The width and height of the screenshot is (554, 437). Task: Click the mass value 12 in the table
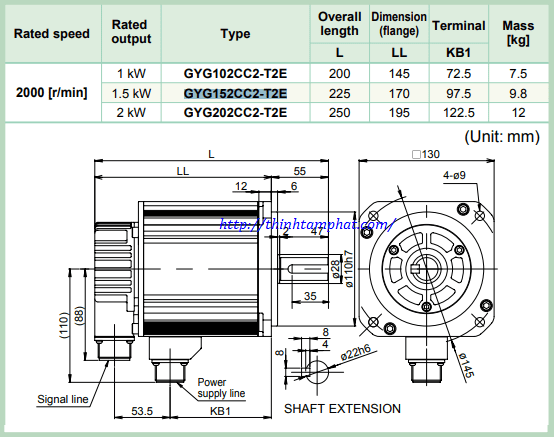click(x=518, y=113)
